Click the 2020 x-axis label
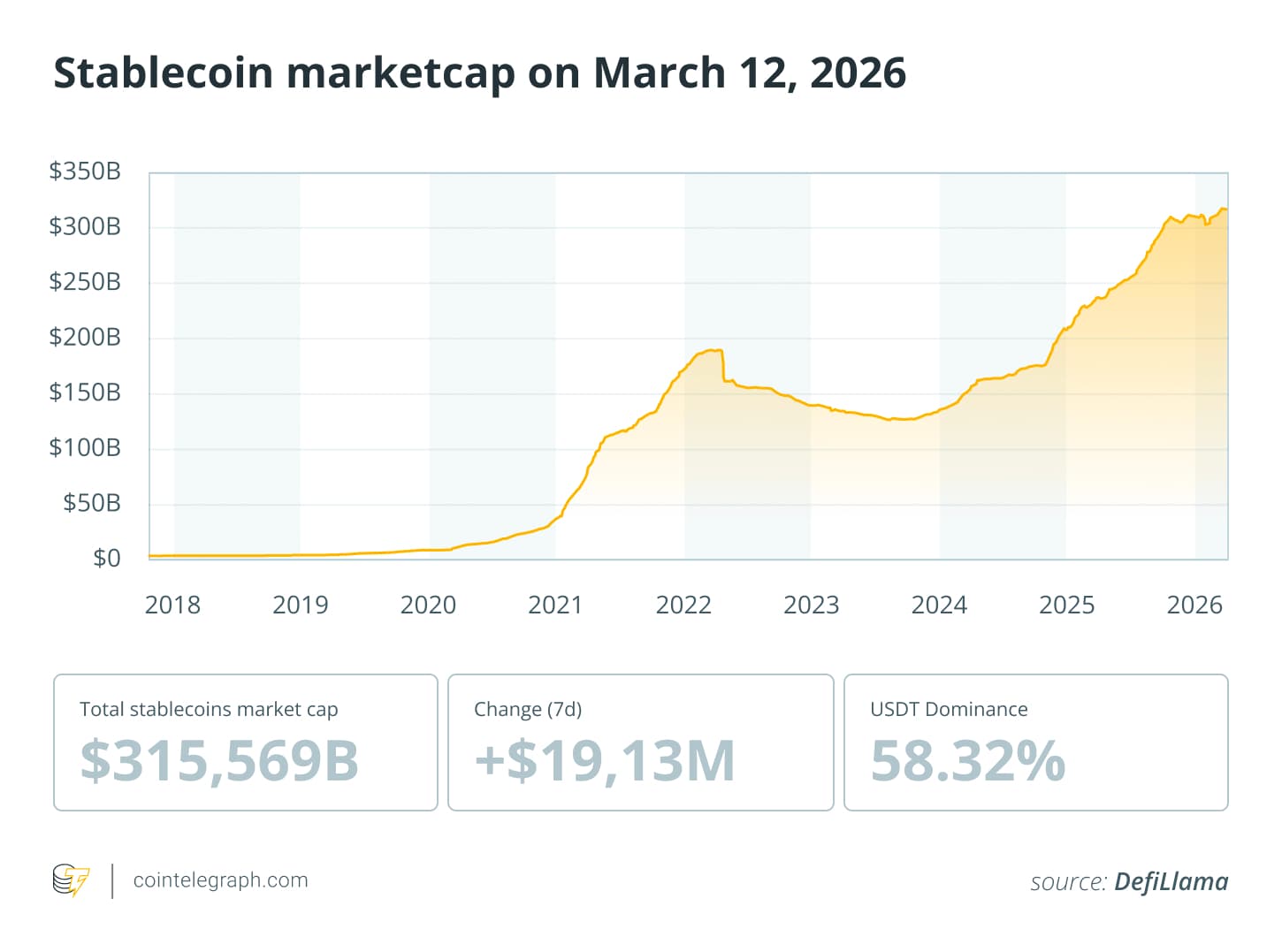This screenshot has height=952, width=1282. tap(428, 605)
